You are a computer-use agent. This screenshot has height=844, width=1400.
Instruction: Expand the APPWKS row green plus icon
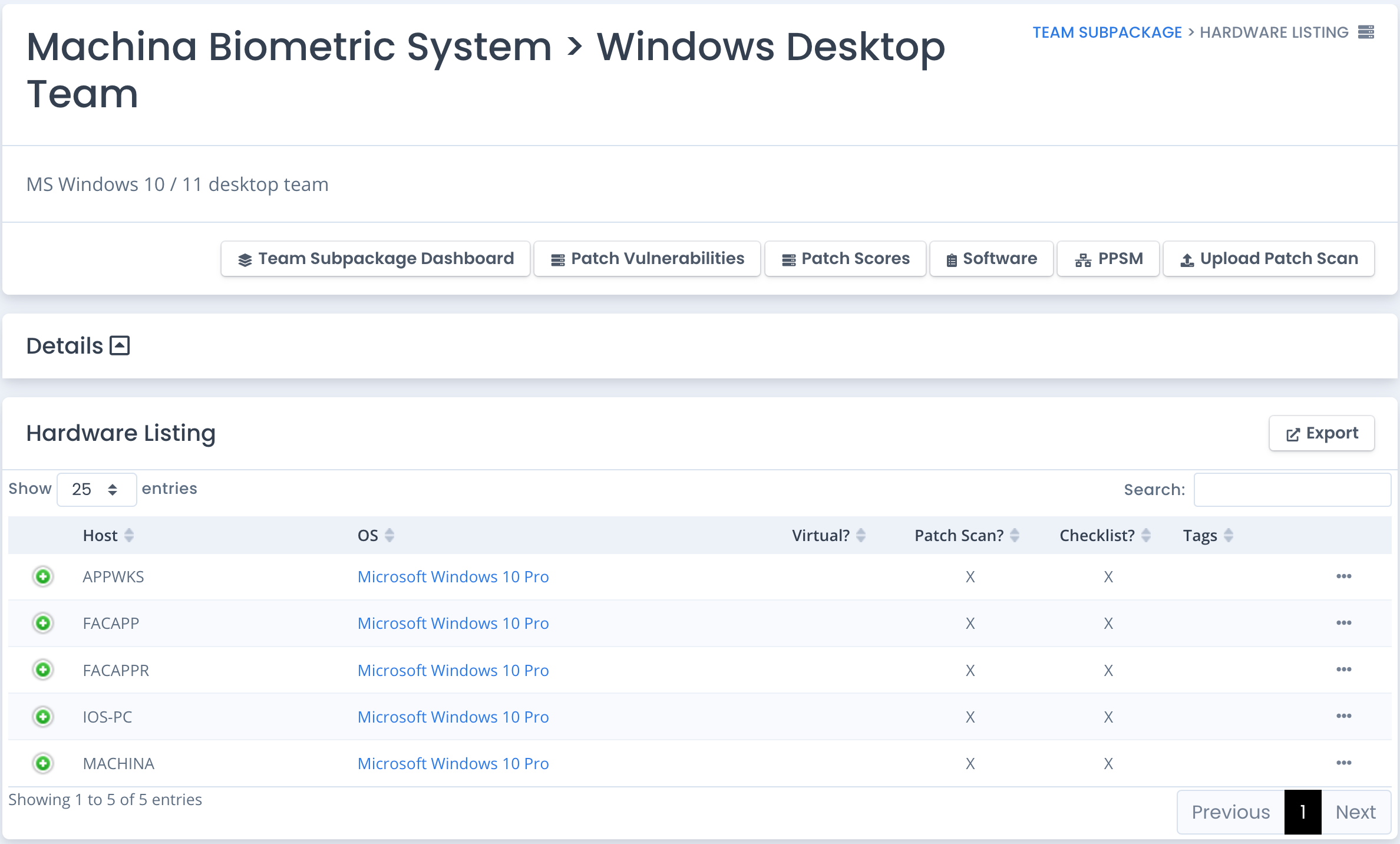click(x=43, y=576)
